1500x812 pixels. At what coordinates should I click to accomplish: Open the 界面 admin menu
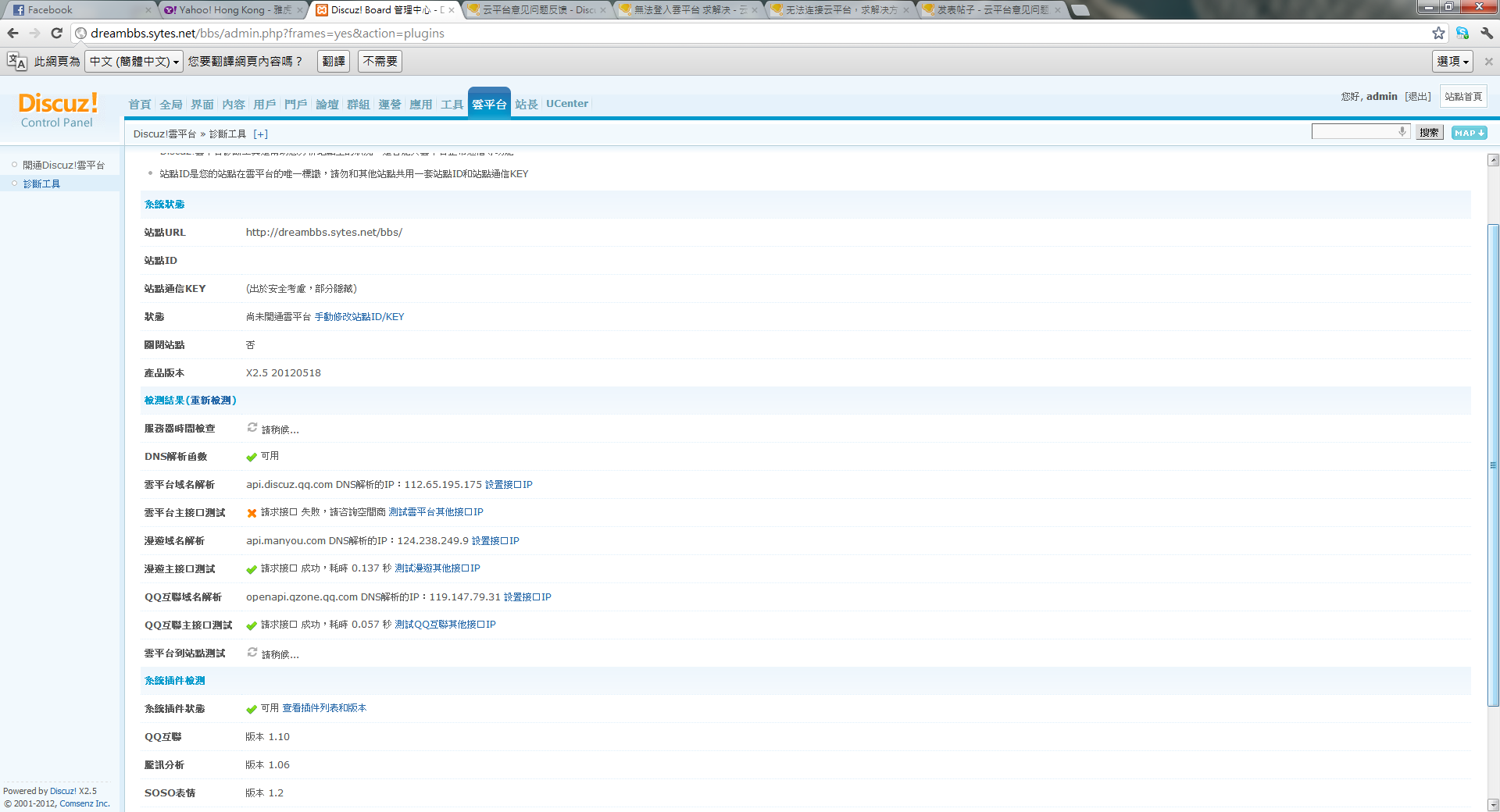coord(202,104)
